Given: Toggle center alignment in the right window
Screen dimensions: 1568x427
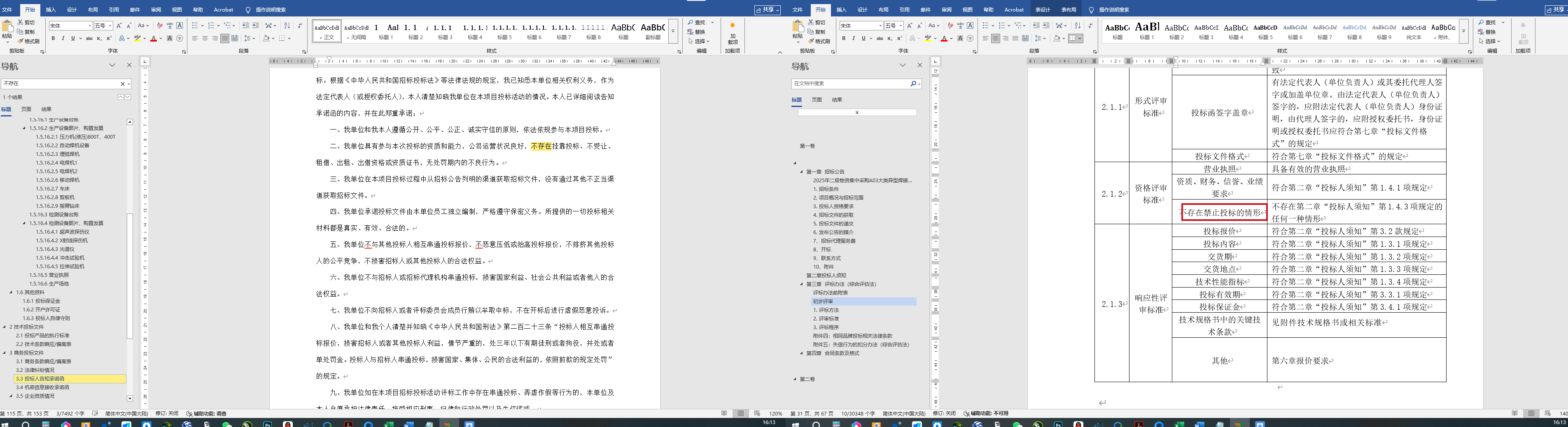Looking at the screenshot, I should pyautogui.click(x=995, y=38).
